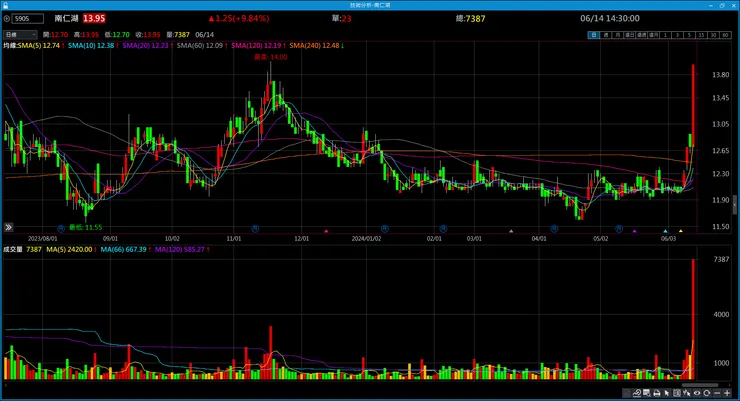740x401 pixels.
Task: Click the purple triangle marker after 05/02
Action: click(634, 231)
